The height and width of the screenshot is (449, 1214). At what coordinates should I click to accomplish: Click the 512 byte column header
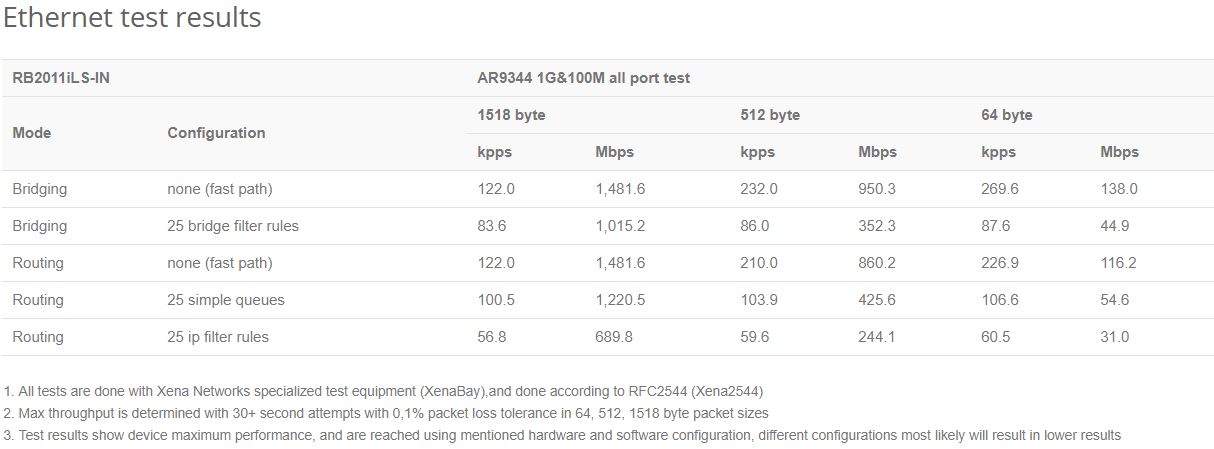click(x=770, y=115)
